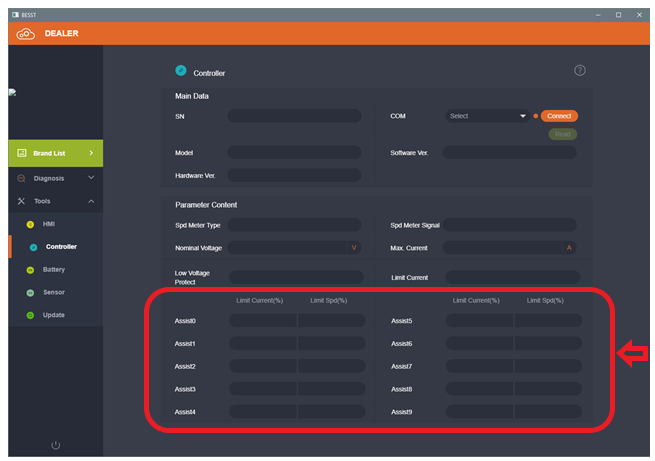This screenshot has width=655, height=461.
Task: Click Assist3 Limit Current(%) field
Action: pos(263,389)
